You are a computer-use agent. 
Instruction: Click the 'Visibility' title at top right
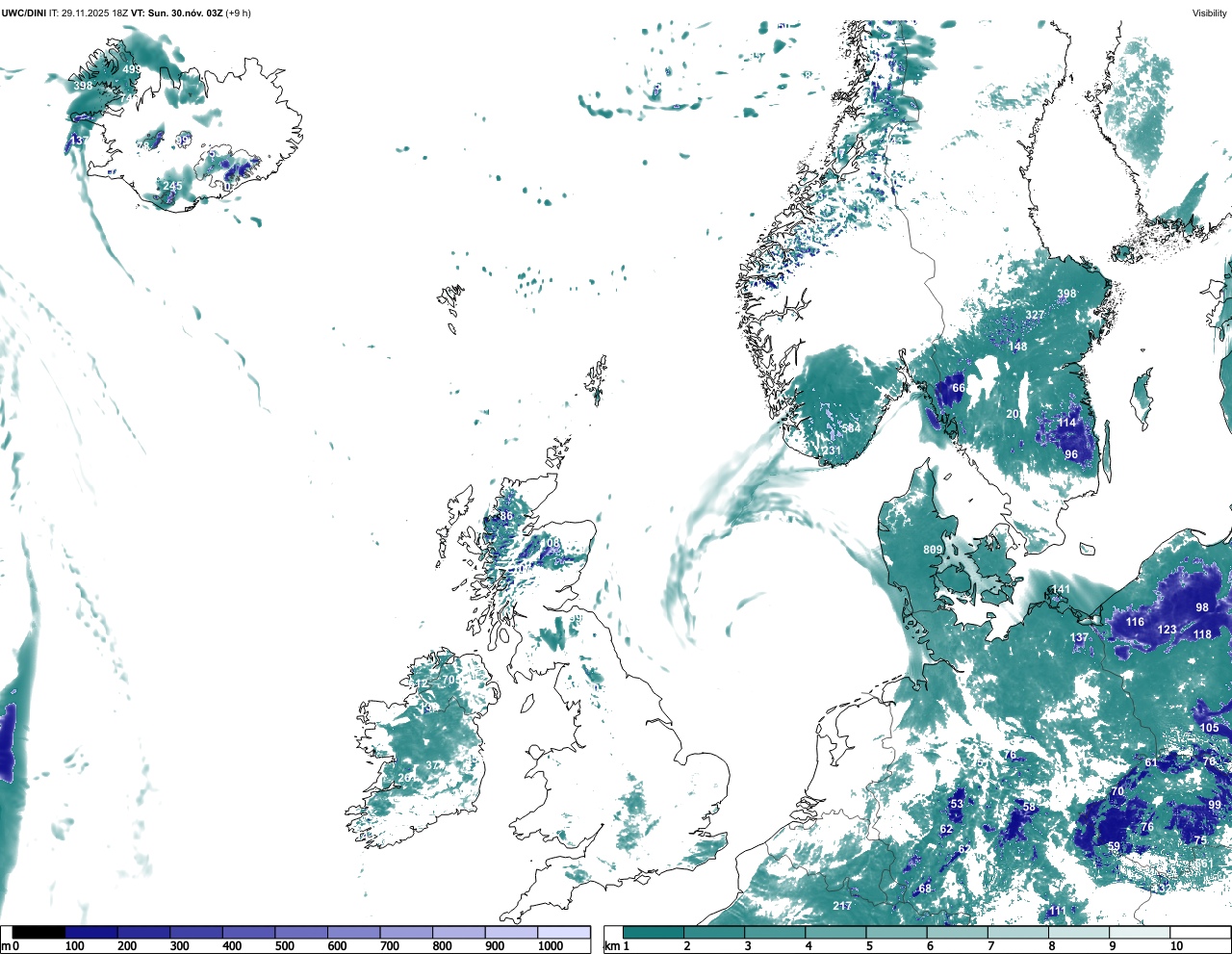pos(1210,13)
